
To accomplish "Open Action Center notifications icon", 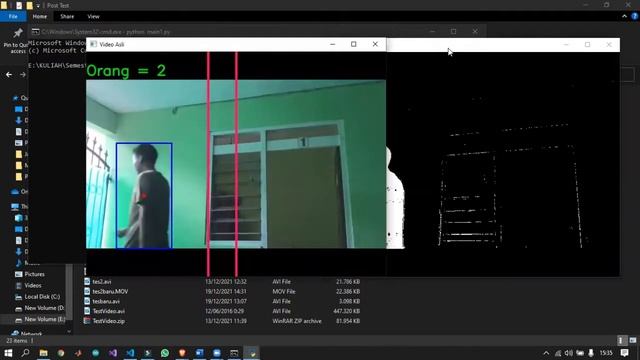I will point(624,353).
